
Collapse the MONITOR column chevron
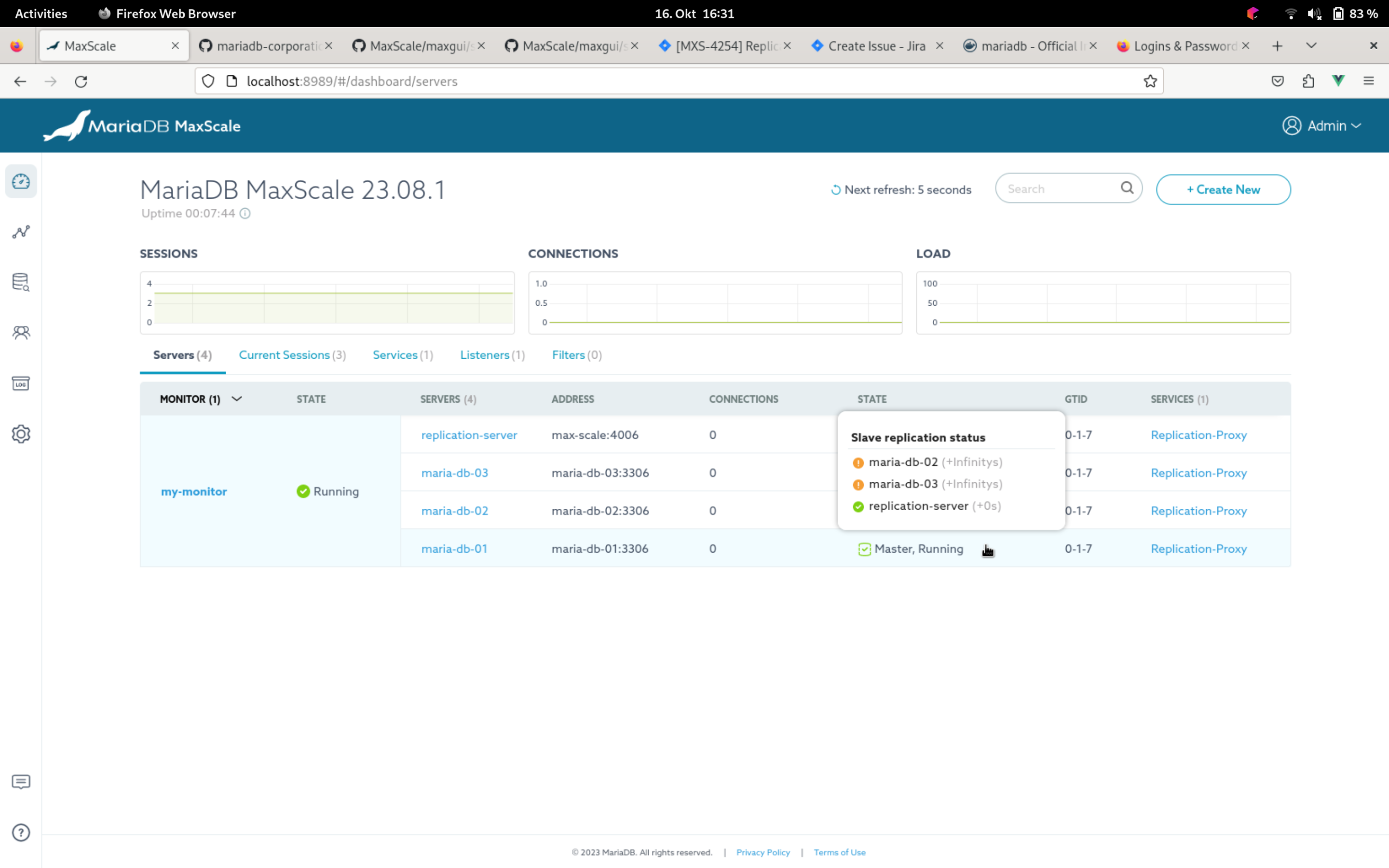tap(236, 398)
